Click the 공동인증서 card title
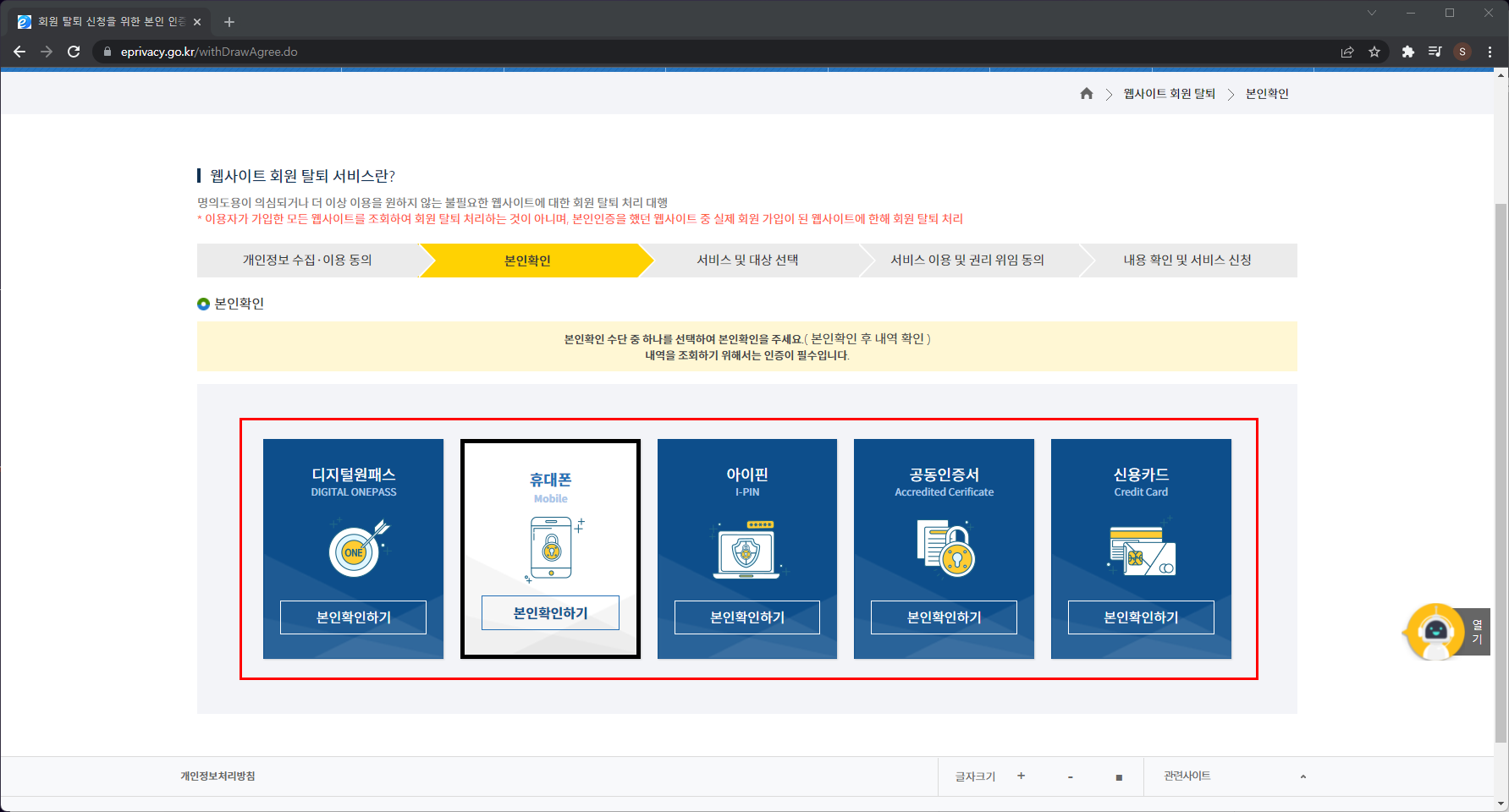Image resolution: width=1509 pixels, height=812 pixels. click(944, 475)
